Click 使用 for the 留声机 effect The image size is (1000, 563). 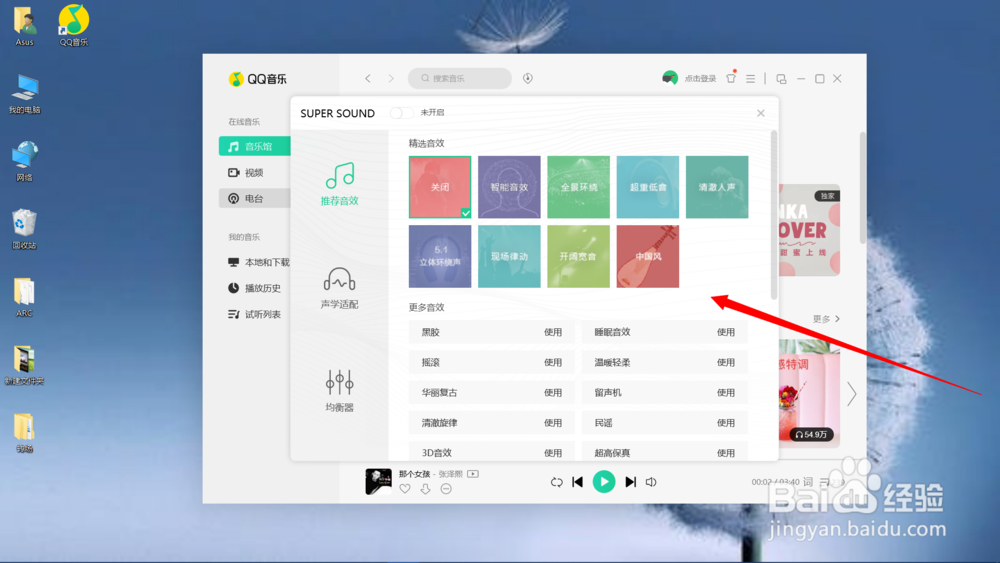coord(726,393)
